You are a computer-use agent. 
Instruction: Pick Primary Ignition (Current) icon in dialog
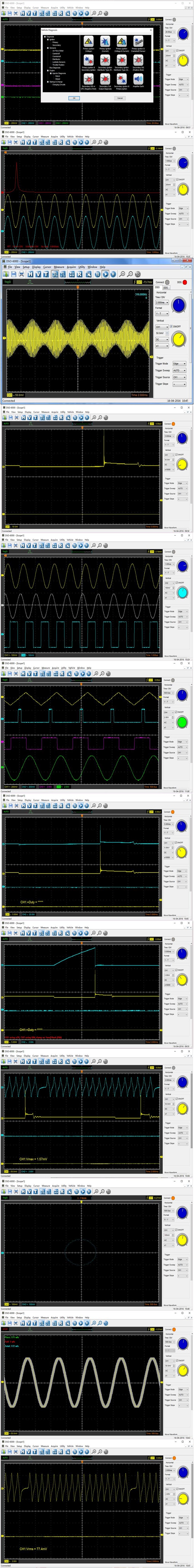tap(105, 41)
